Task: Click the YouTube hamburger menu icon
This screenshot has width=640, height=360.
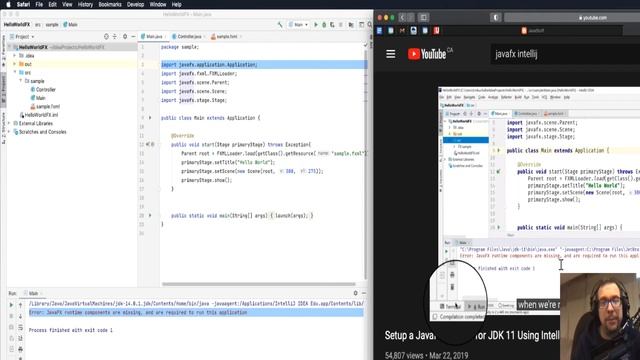Action: click(391, 54)
